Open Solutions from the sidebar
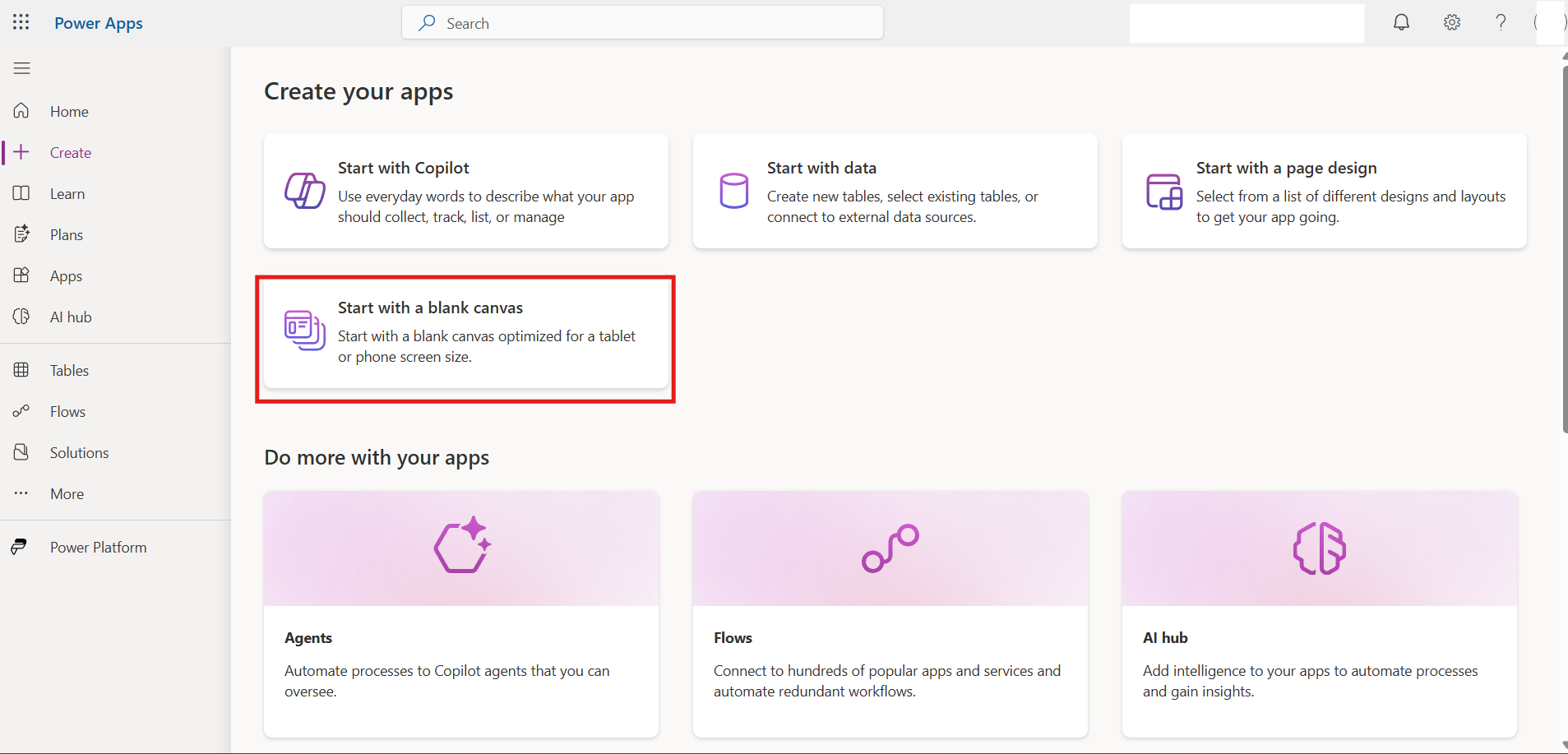1568x754 pixels. 79,452
